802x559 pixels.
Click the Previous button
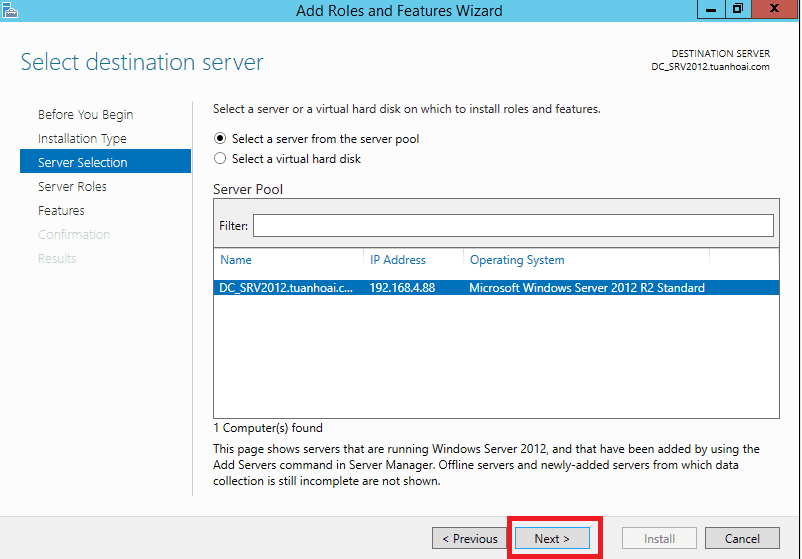pyautogui.click(x=469, y=539)
